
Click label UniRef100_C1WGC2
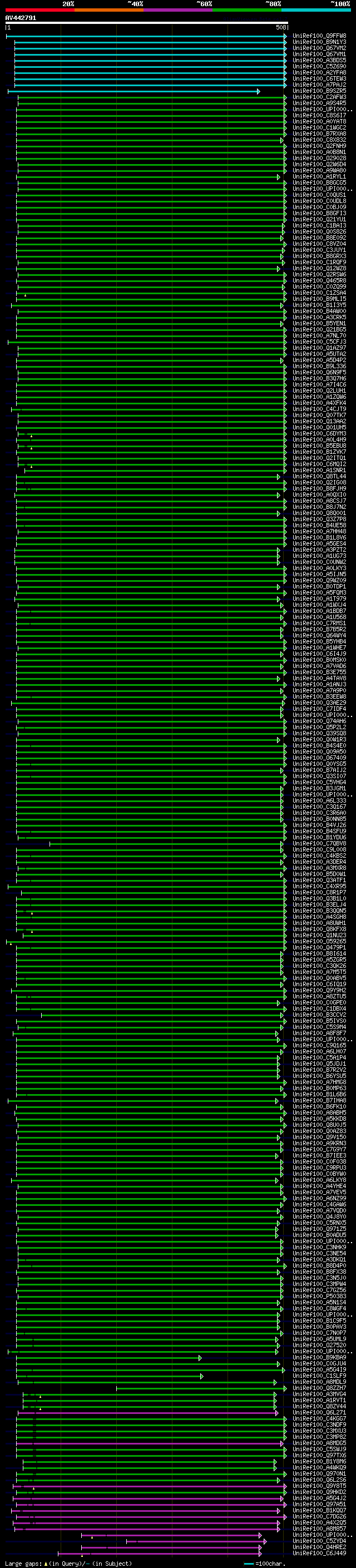(319, 128)
